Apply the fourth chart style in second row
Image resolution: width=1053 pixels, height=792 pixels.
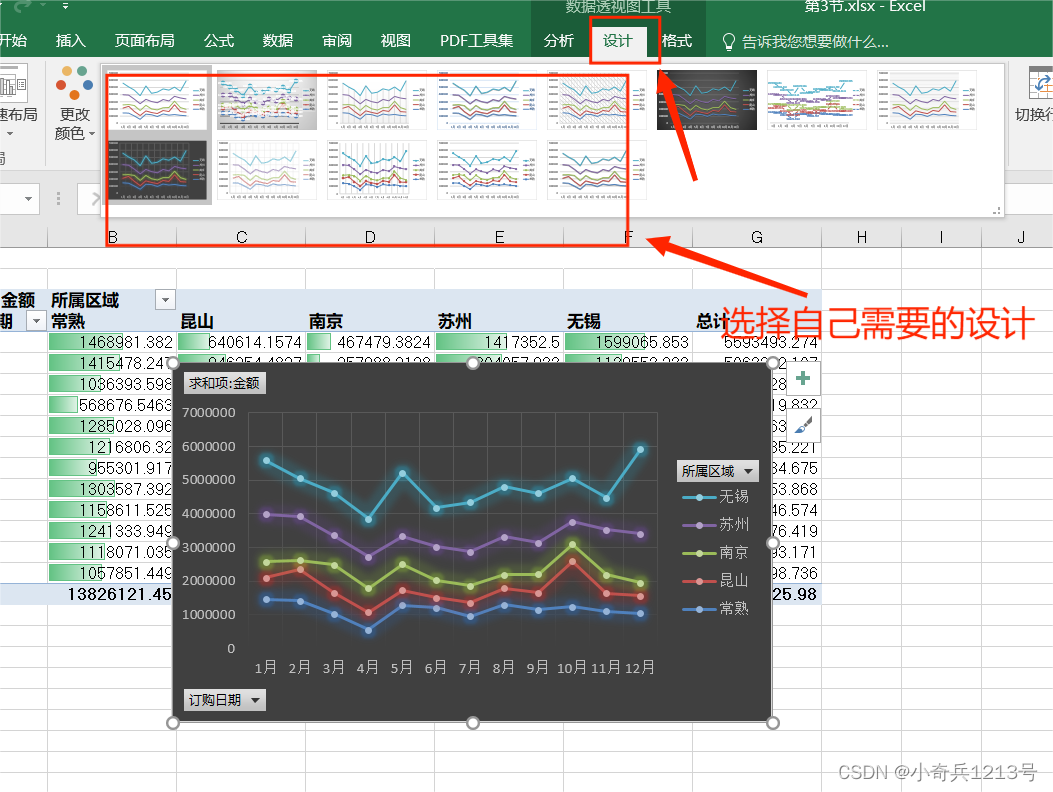pos(487,170)
